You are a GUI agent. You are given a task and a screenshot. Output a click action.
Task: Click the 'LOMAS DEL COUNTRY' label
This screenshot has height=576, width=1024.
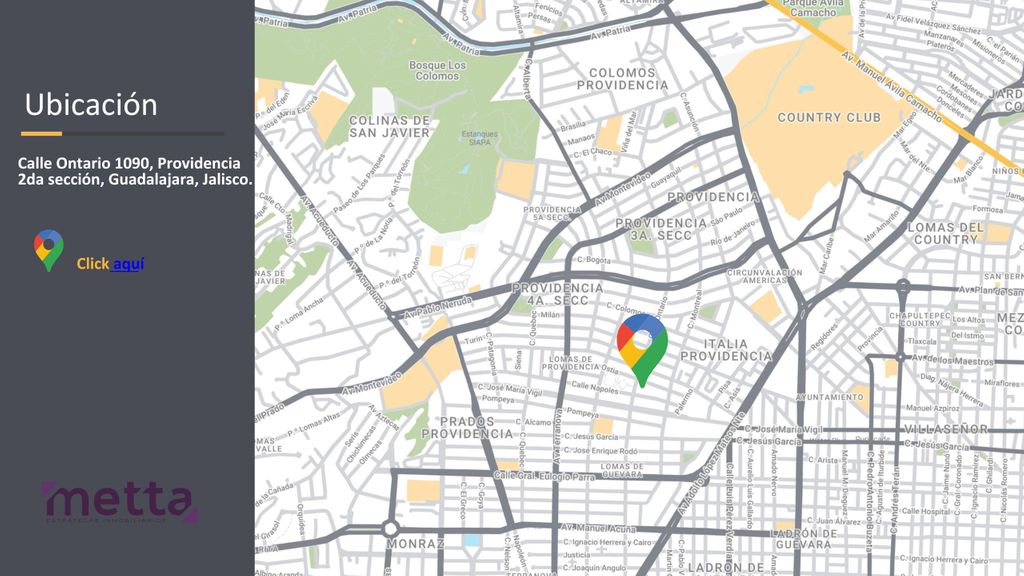tap(945, 233)
